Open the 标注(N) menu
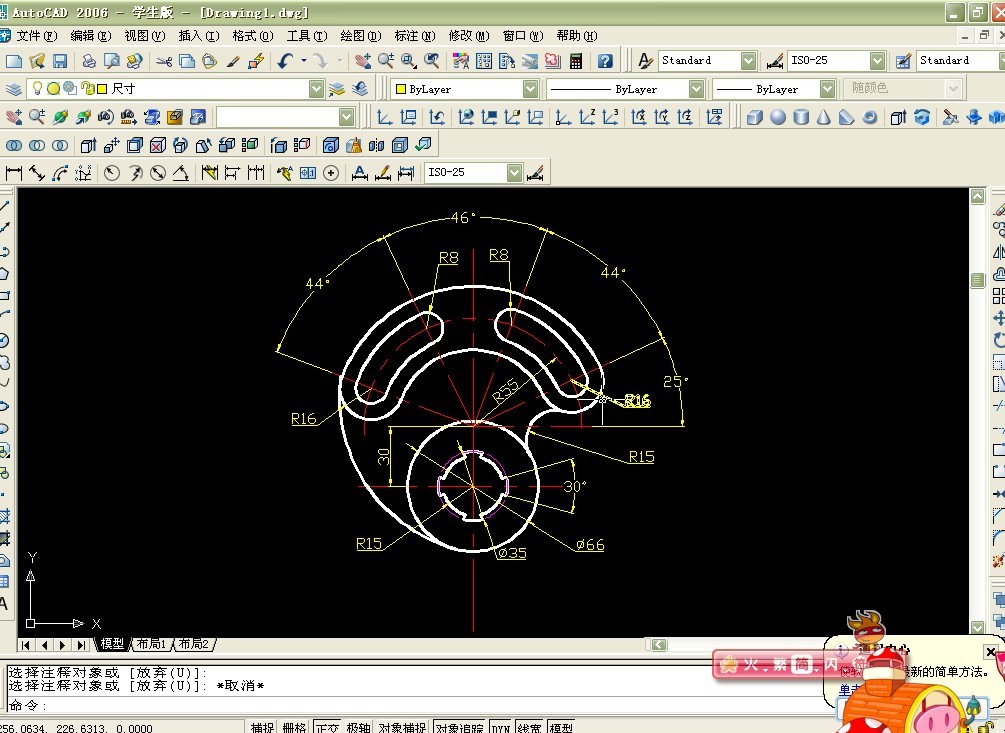The width and height of the screenshot is (1005, 733). 415,36
